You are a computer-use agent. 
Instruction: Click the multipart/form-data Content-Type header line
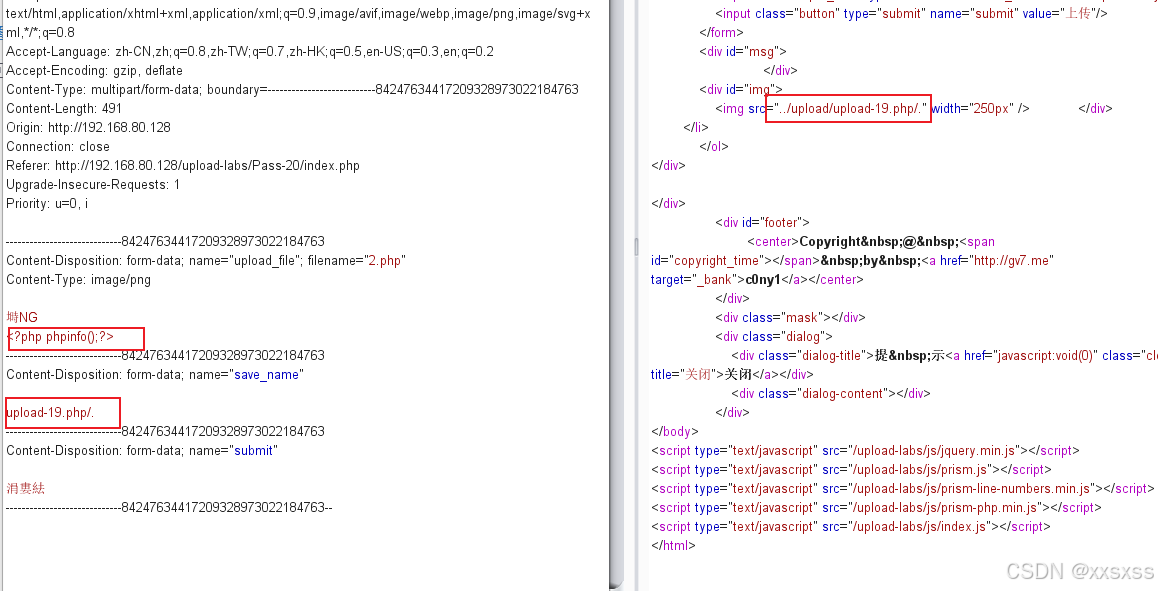pyautogui.click(x=292, y=89)
